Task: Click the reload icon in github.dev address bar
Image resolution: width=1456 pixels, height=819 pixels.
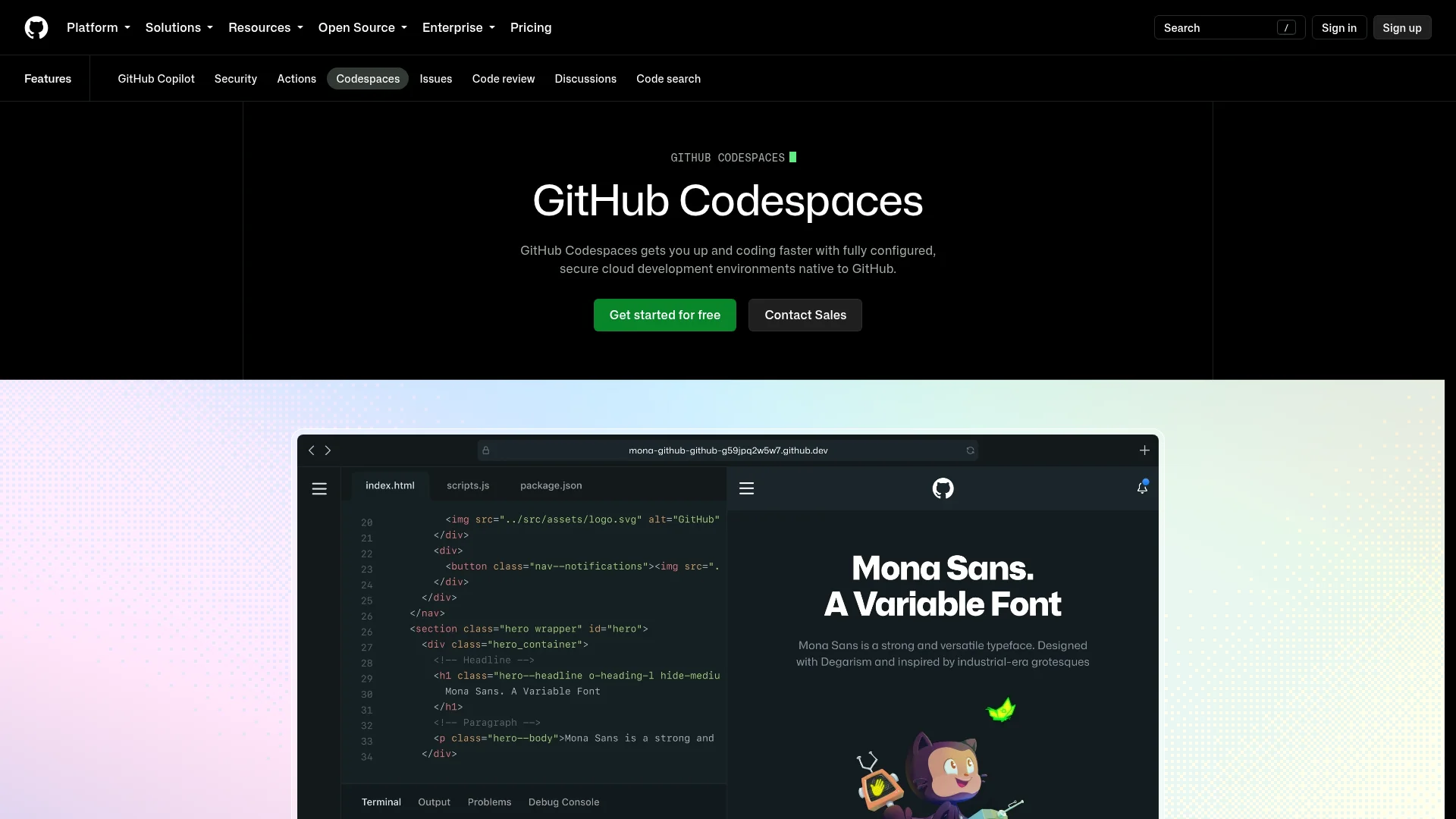Action: [970, 450]
